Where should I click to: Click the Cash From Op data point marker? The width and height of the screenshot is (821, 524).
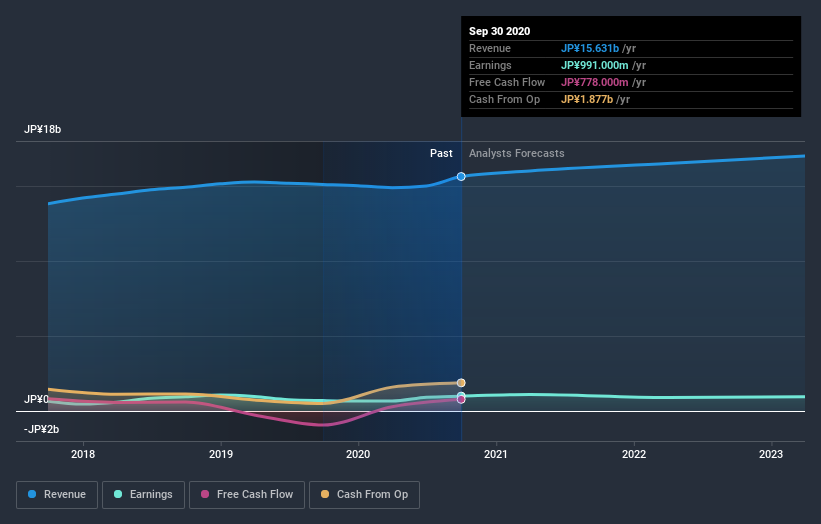(x=461, y=383)
